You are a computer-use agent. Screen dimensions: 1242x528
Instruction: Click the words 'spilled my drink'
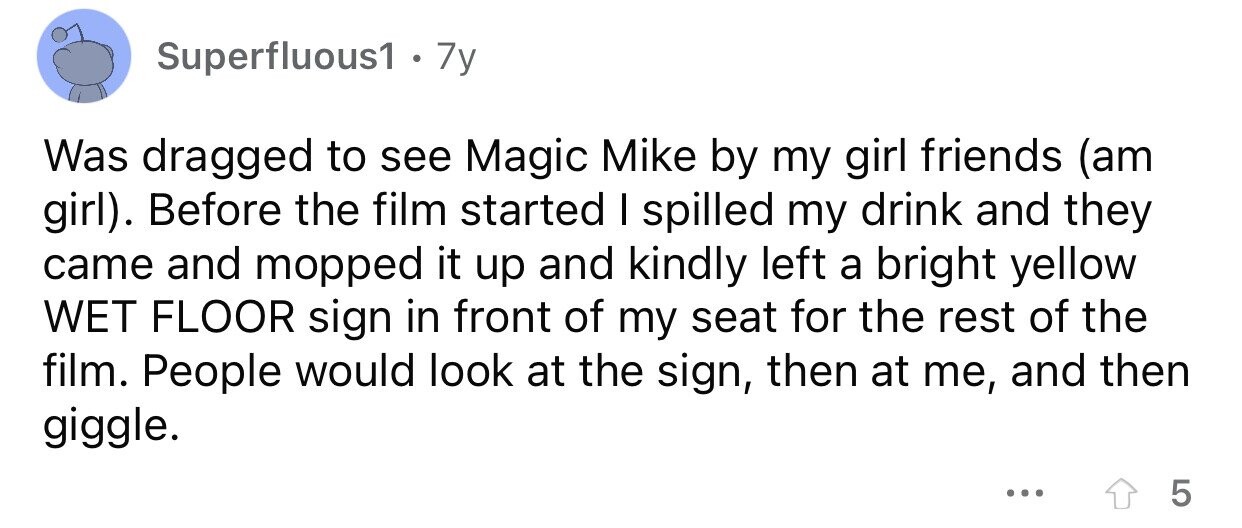pyautogui.click(x=735, y=213)
